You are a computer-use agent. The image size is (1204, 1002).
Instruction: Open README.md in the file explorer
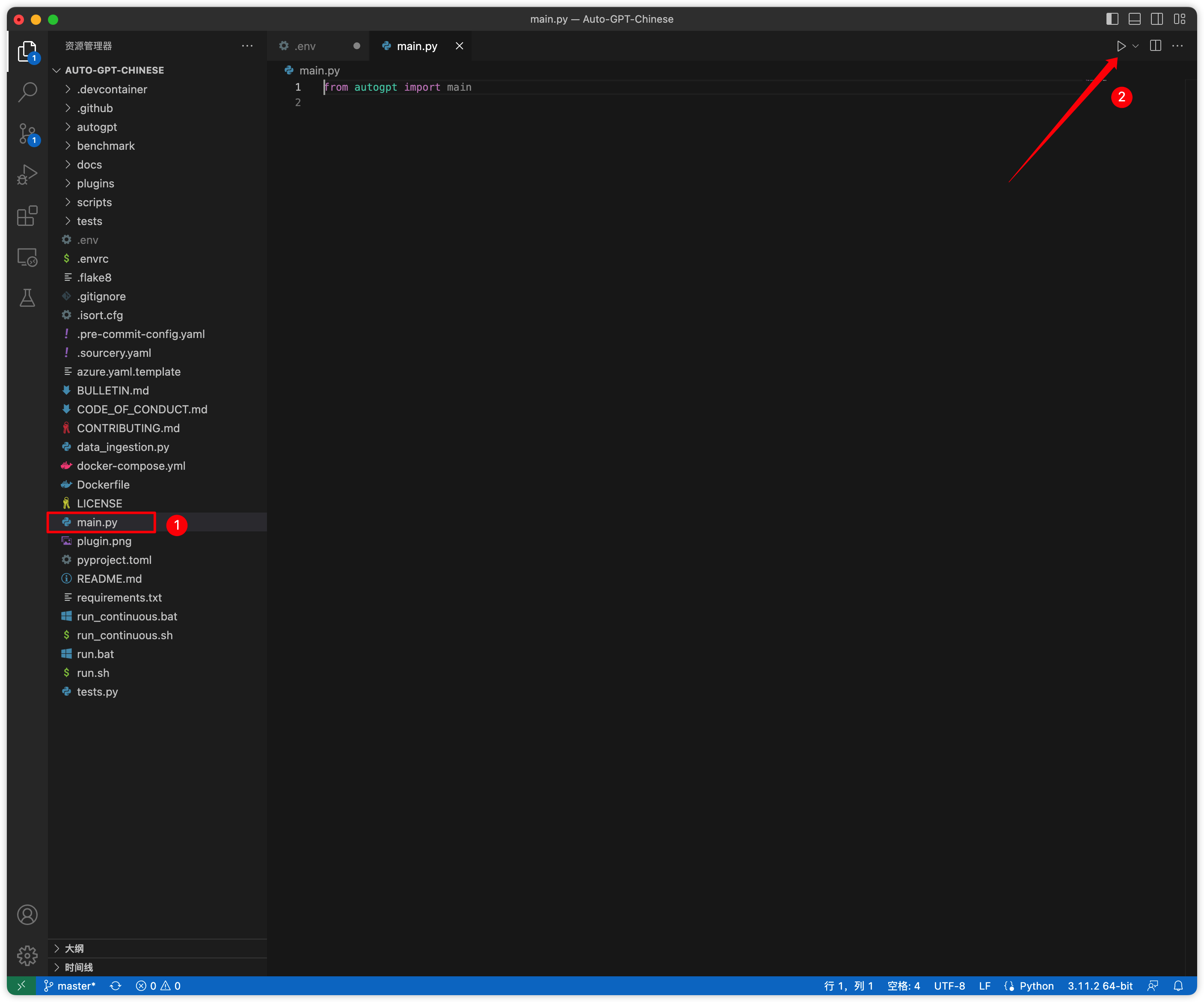coord(109,578)
